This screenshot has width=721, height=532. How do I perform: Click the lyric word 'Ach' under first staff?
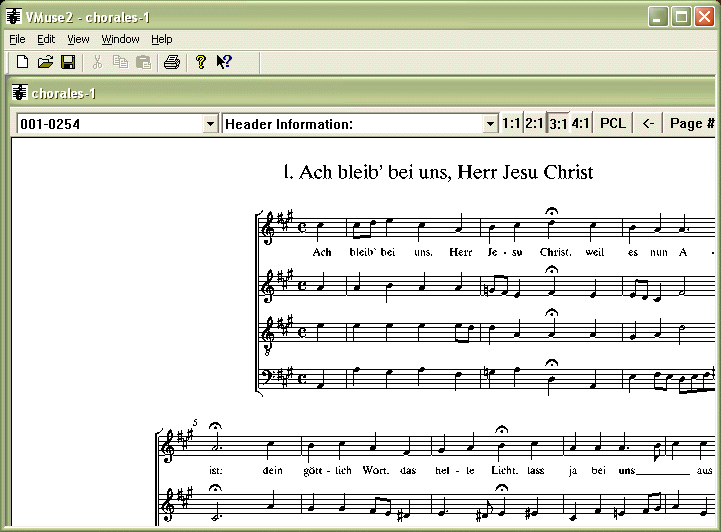click(322, 252)
